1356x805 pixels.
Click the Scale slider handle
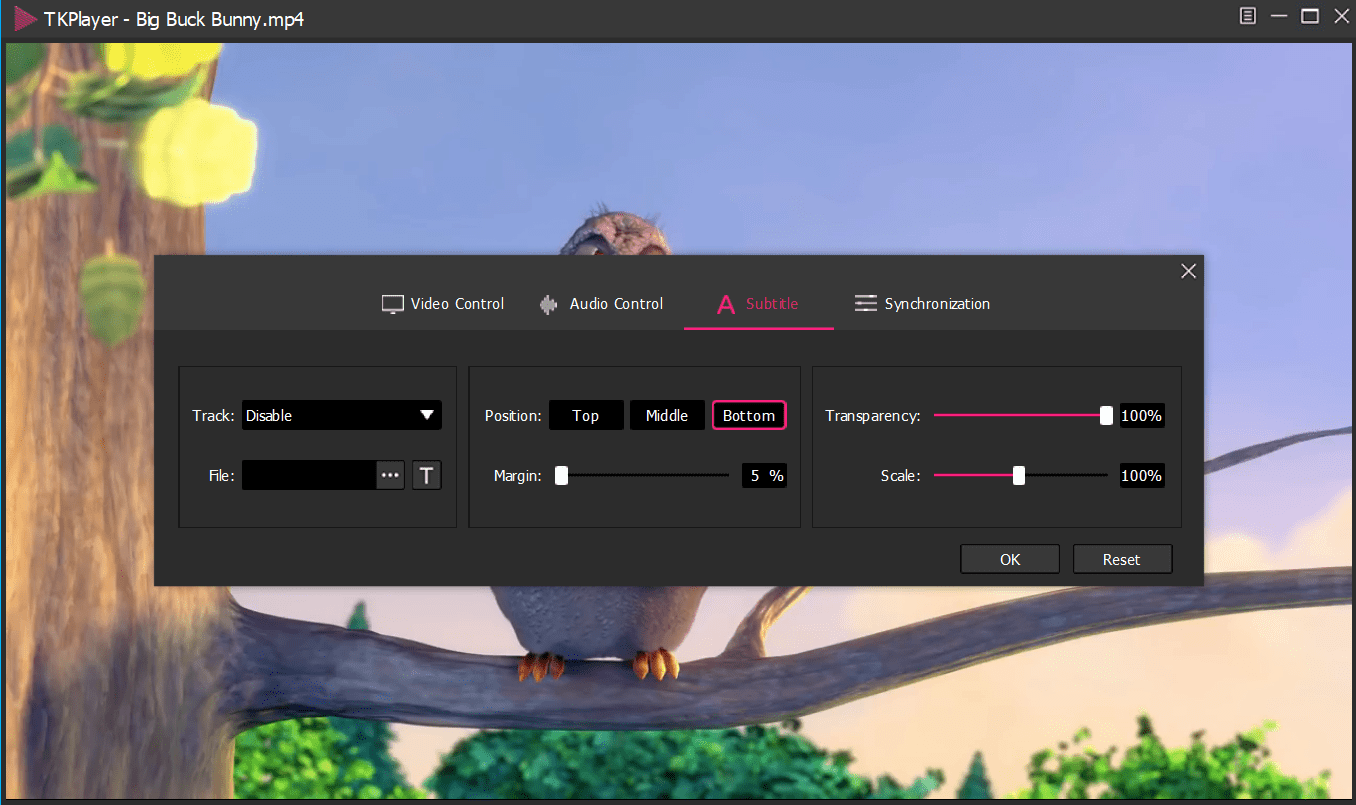tap(1019, 476)
